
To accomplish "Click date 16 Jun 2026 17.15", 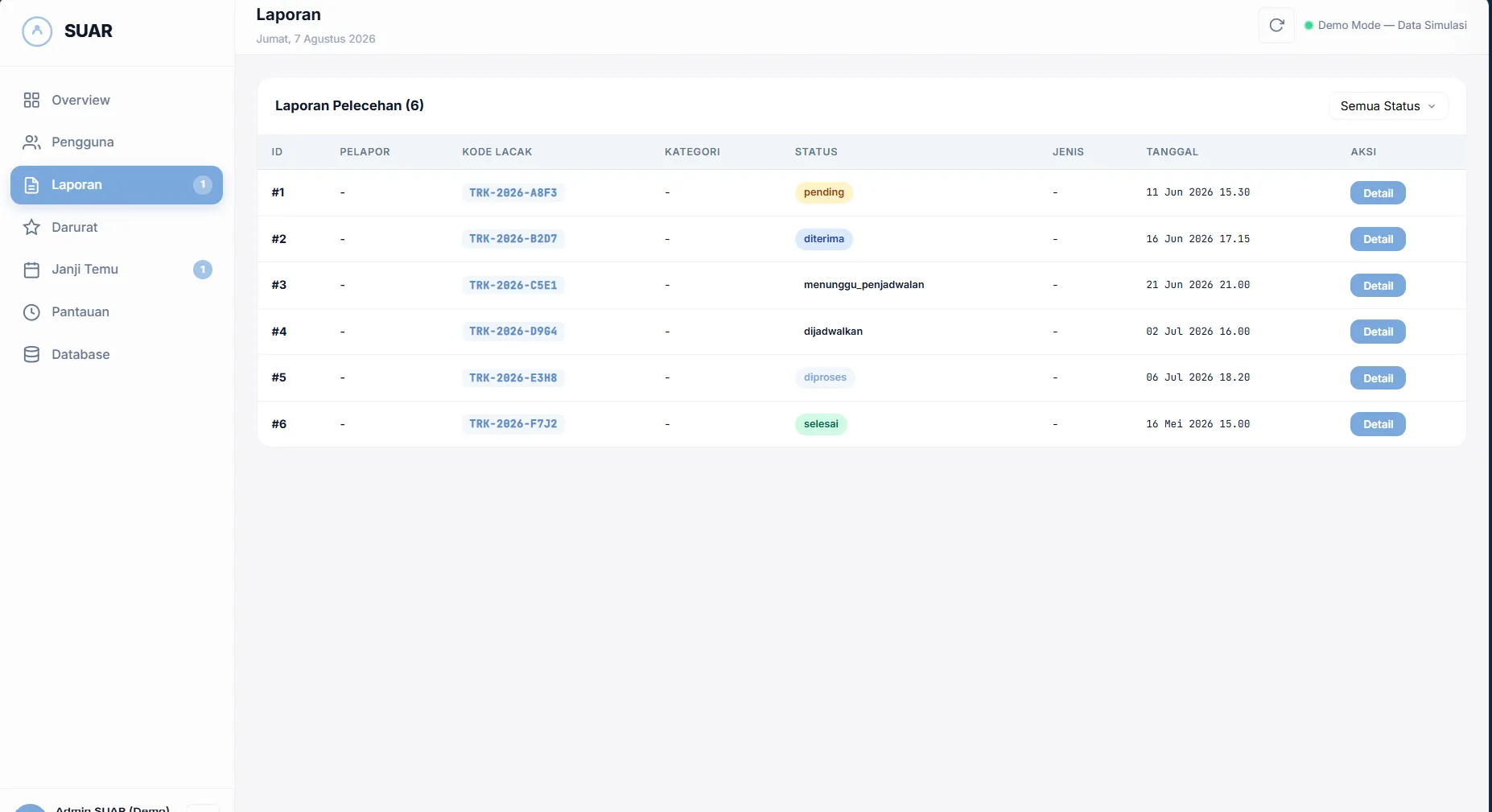I will tap(1197, 239).
